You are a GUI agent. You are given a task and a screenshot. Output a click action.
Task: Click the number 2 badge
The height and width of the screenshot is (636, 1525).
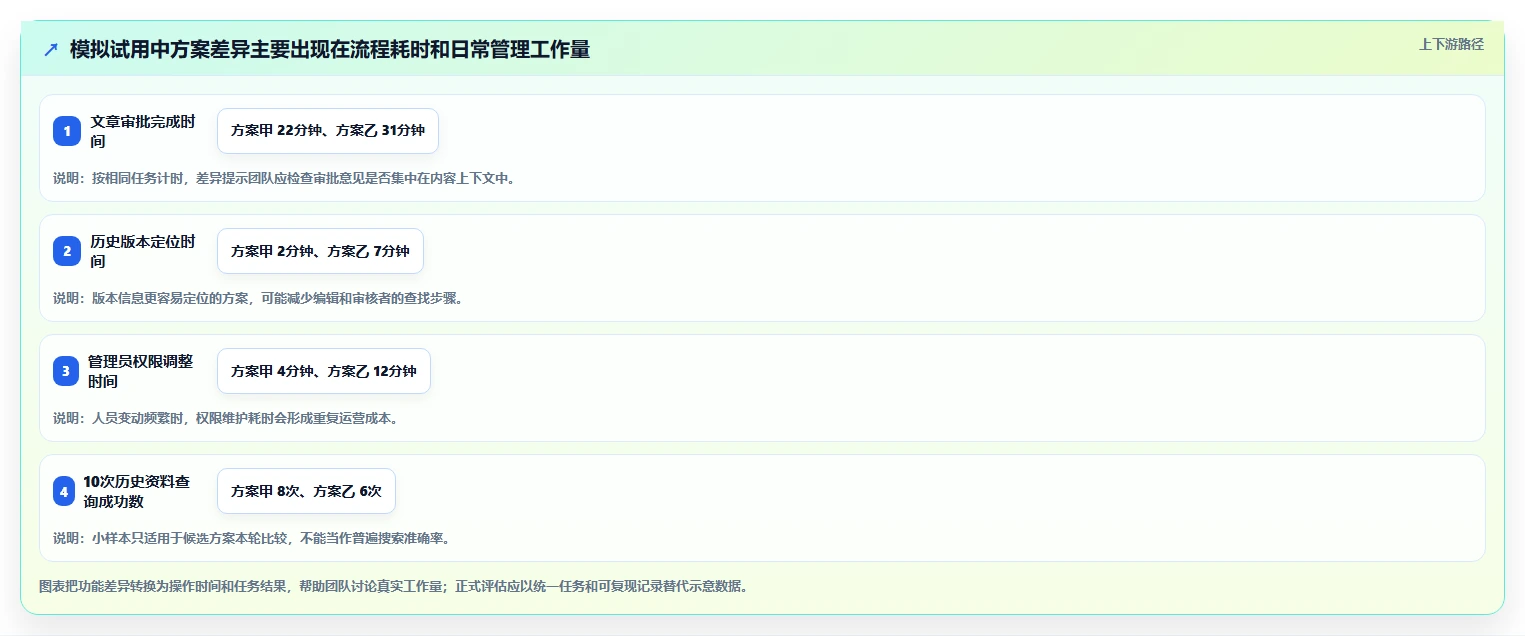coord(67,251)
